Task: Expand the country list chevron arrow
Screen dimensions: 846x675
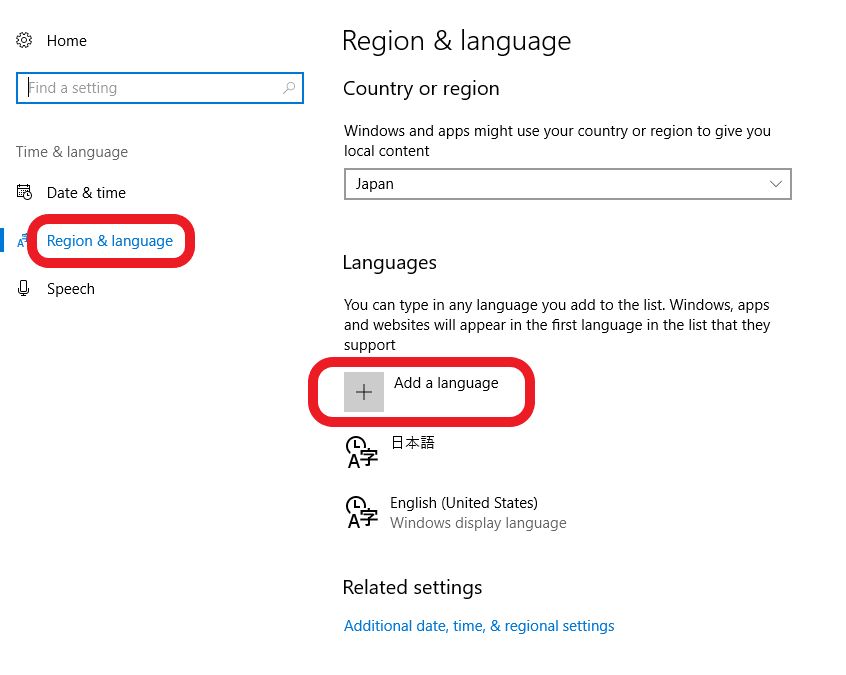Action: coord(775,184)
